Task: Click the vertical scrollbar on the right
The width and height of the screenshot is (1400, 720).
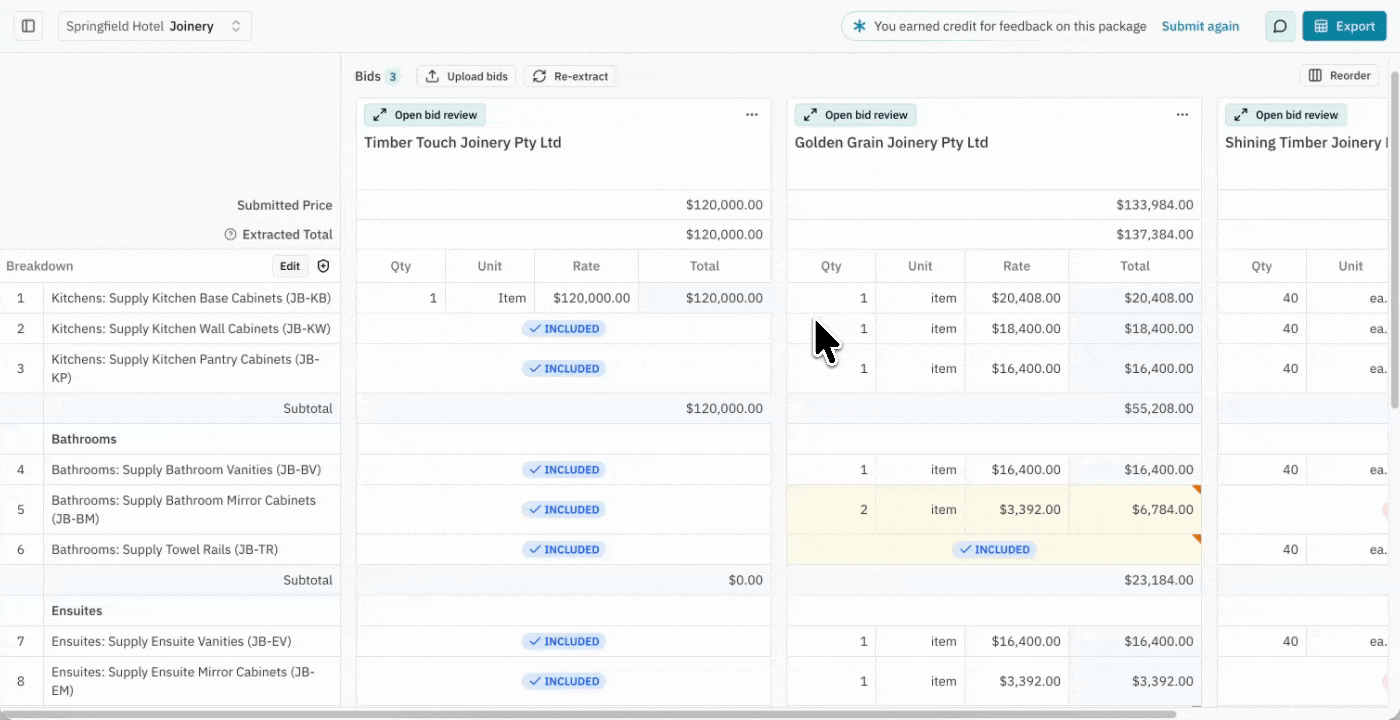Action: click(x=1394, y=240)
